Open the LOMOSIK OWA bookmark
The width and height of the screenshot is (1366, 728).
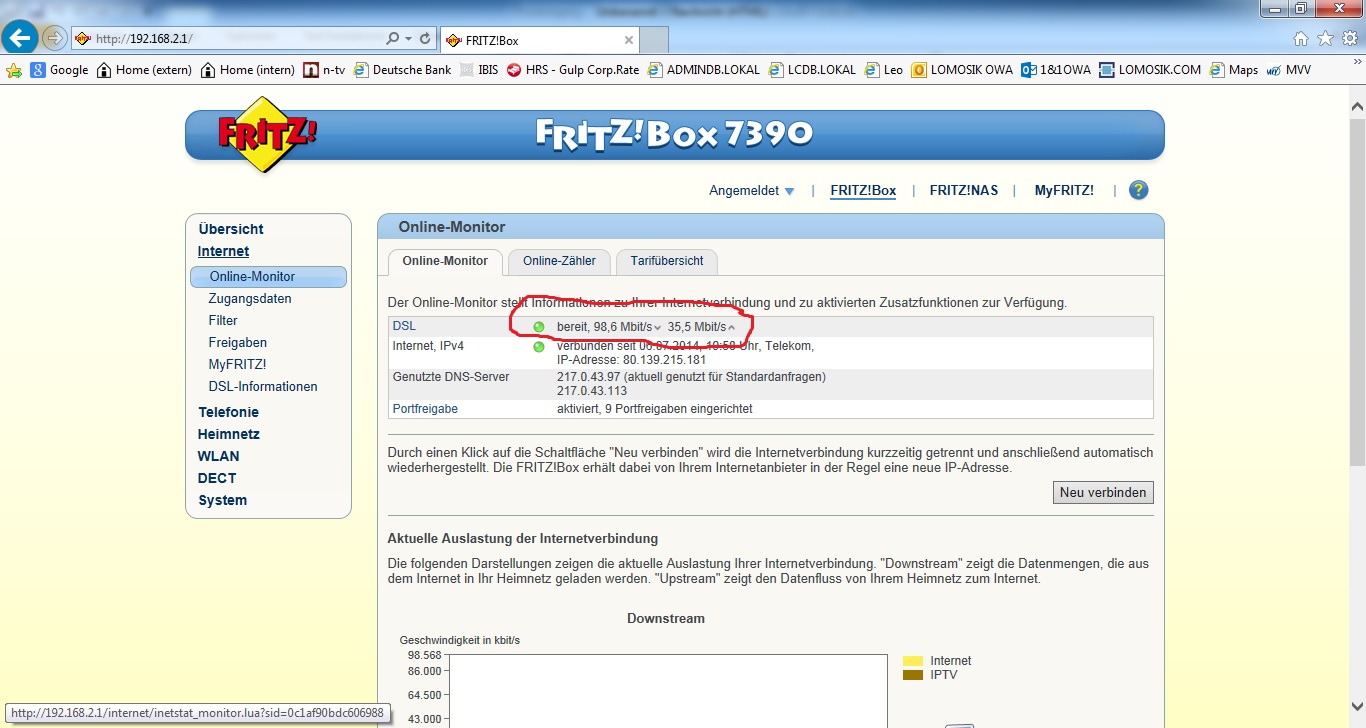coord(962,70)
